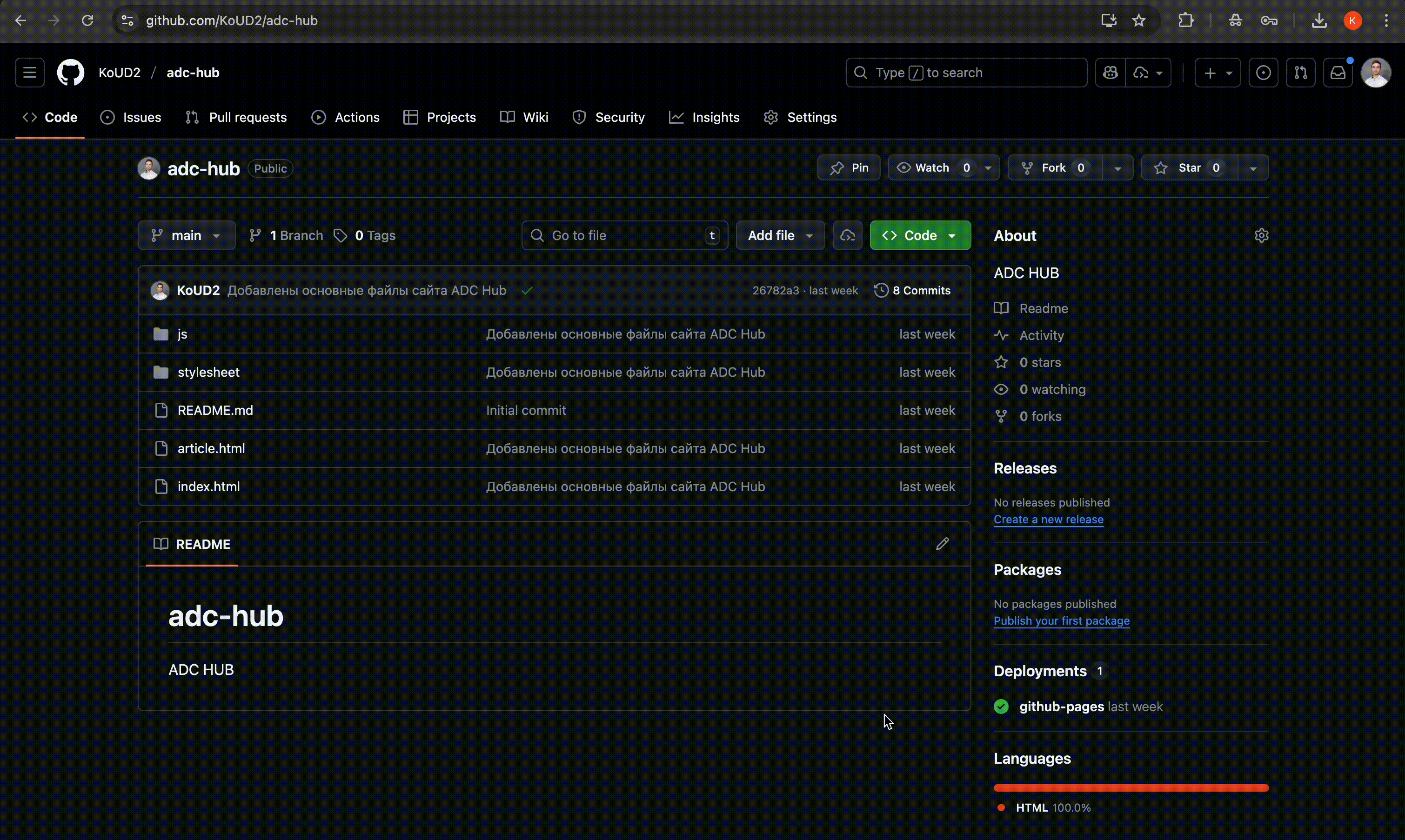Viewport: 1405px width, 840px height.
Task: Install app icon in the address bar
Action: (1109, 21)
